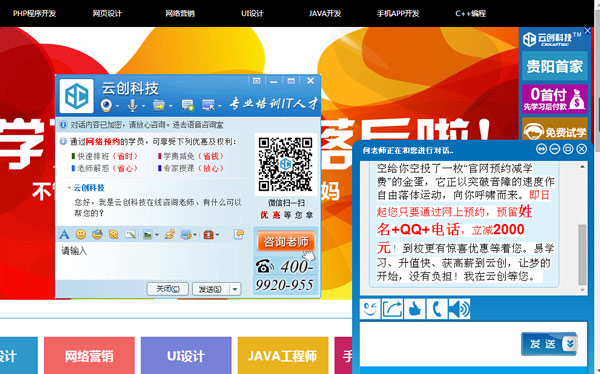Expand arrow next to screenshot capture icon
Viewport: 600px width, 374px height.
pyautogui.click(x=195, y=235)
